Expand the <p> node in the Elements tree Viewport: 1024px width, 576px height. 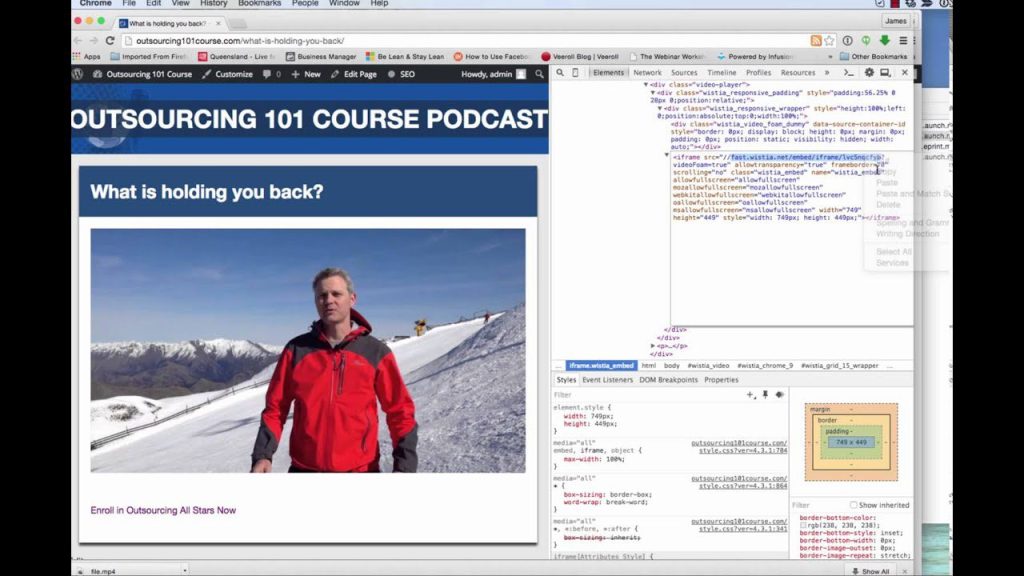(x=651, y=346)
